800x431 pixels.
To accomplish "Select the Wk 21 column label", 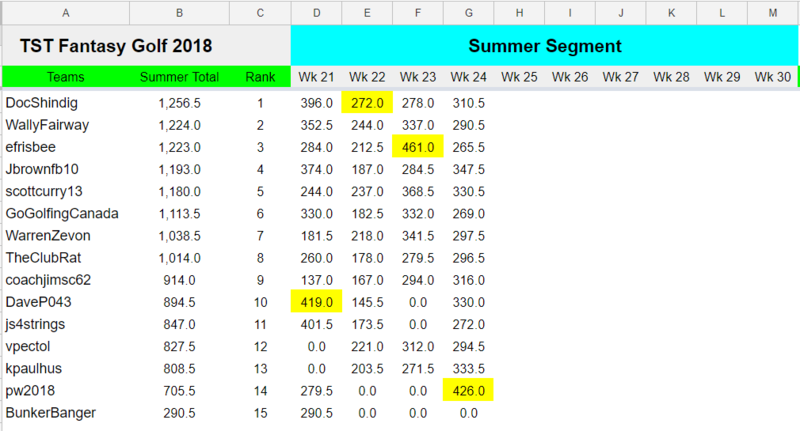I will 316,77.
